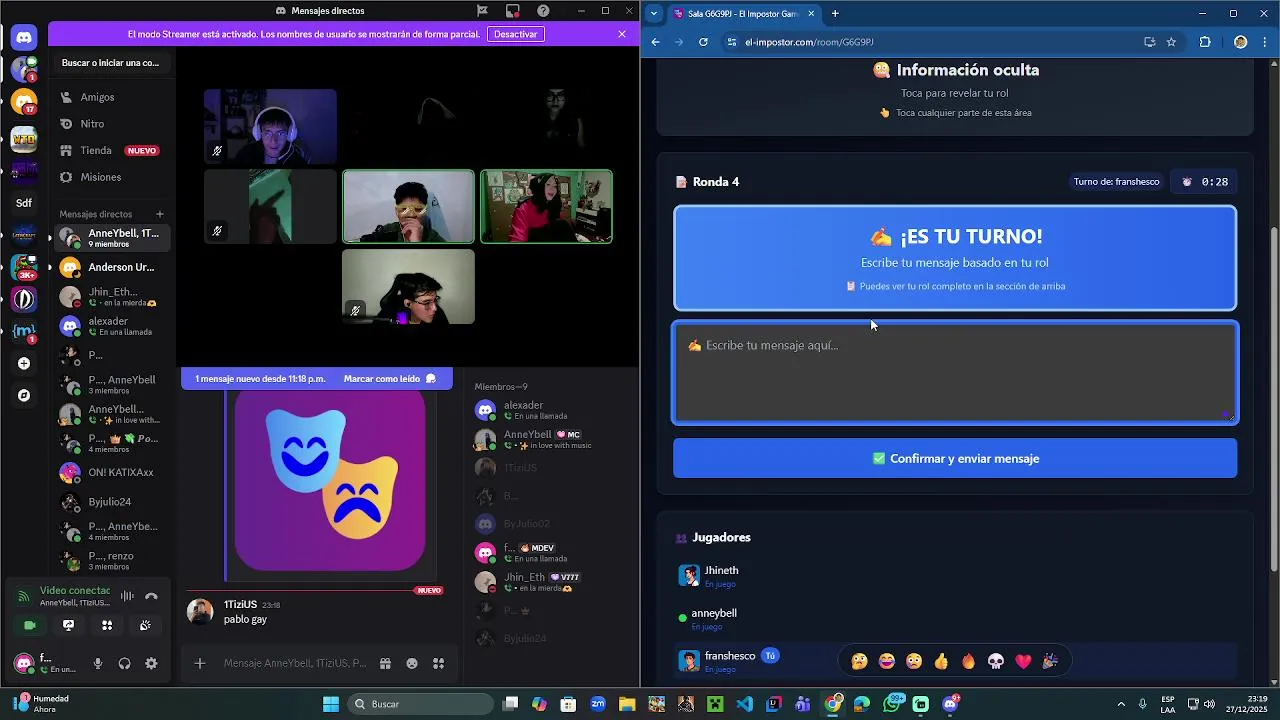Select the green-bordered pink hair video tile
The height and width of the screenshot is (720, 1280).
(546, 206)
